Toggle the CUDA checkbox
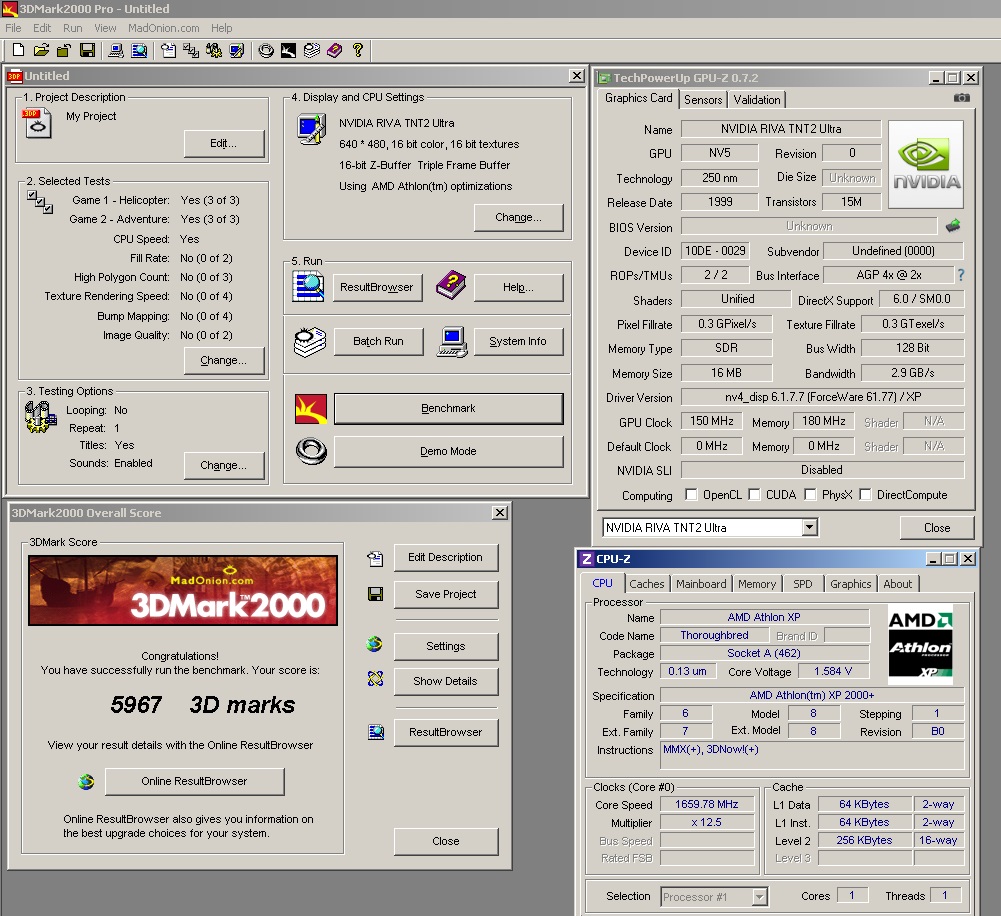The height and width of the screenshot is (916, 1001). (x=754, y=495)
